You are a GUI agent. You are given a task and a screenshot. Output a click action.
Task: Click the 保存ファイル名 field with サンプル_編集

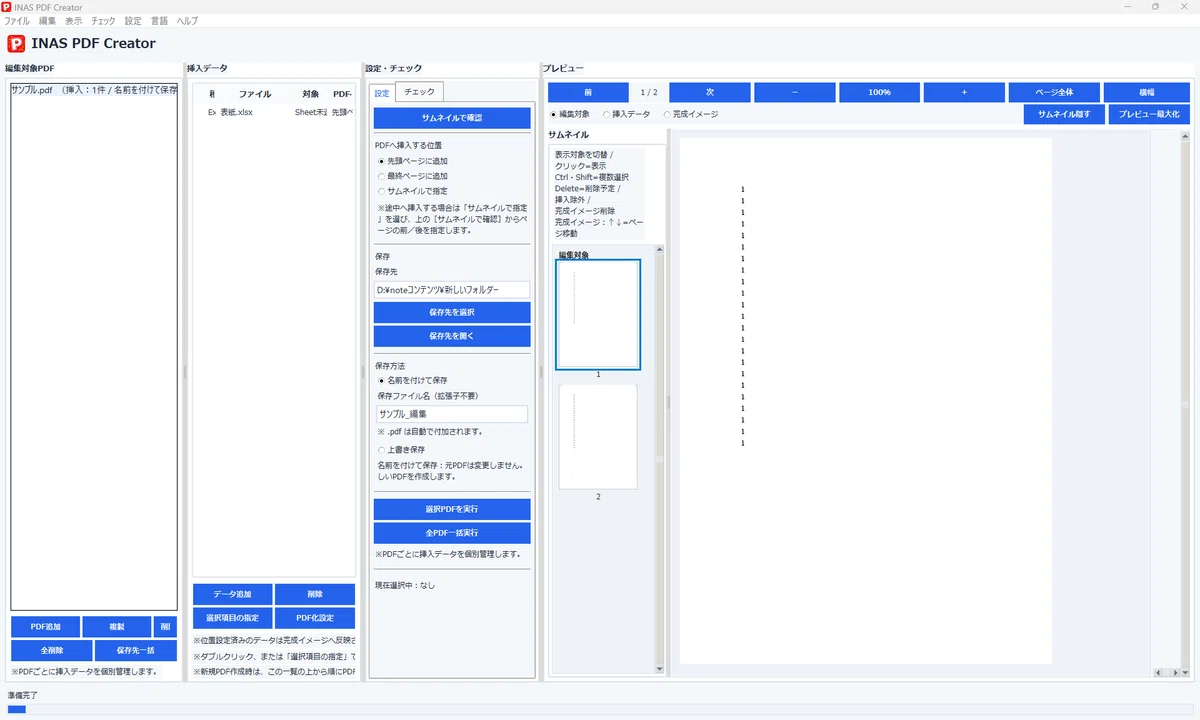[x=451, y=414]
